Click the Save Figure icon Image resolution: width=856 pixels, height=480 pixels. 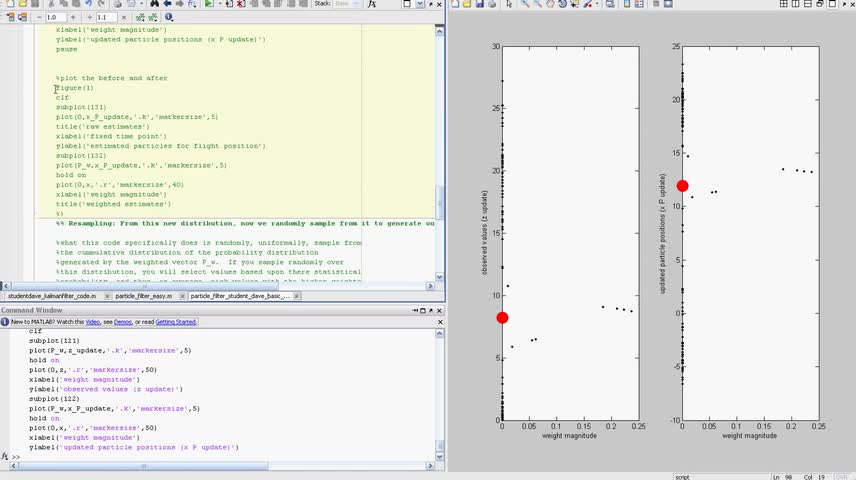(479, 4)
